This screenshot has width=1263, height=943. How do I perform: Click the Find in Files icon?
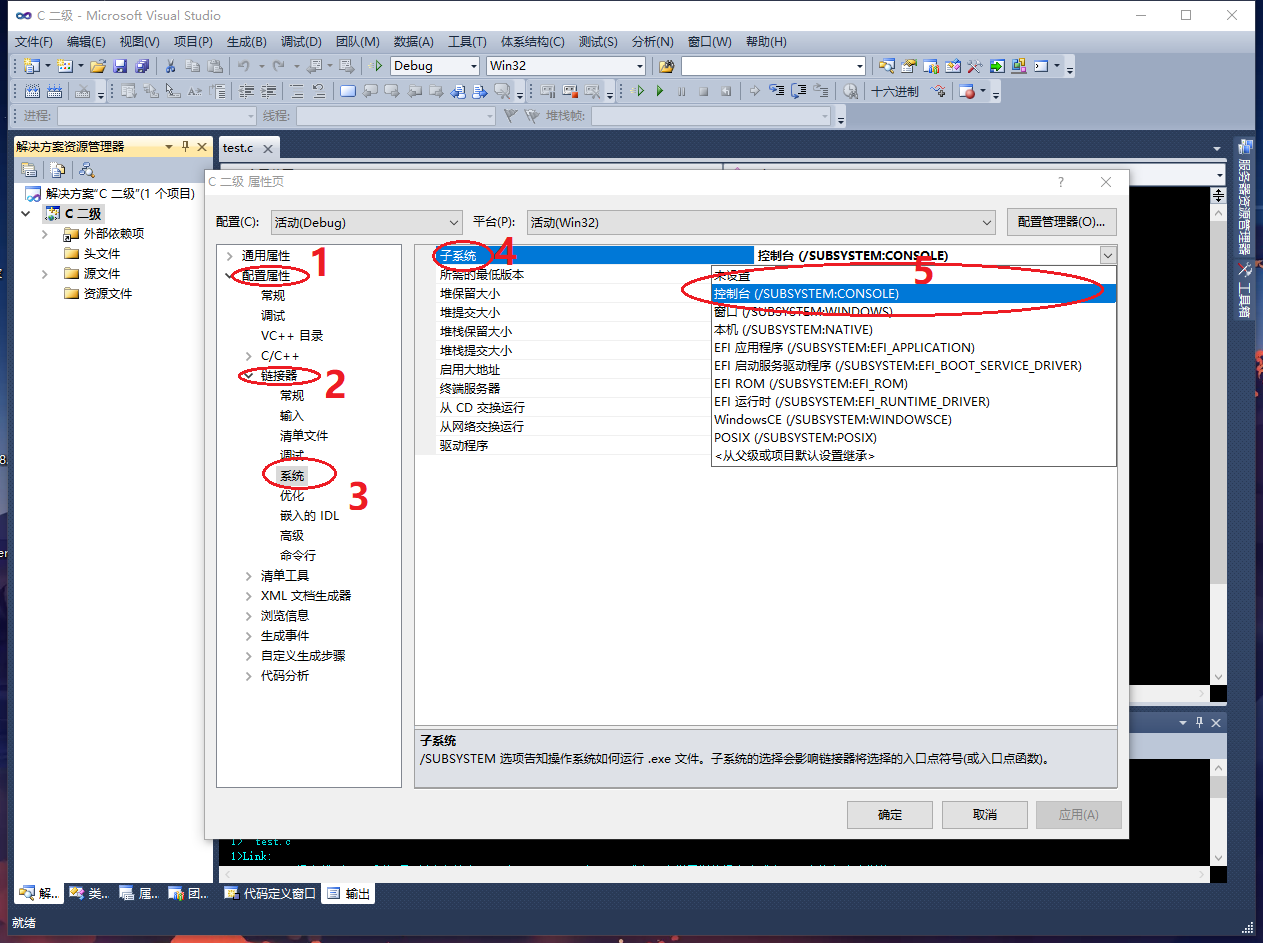667,66
